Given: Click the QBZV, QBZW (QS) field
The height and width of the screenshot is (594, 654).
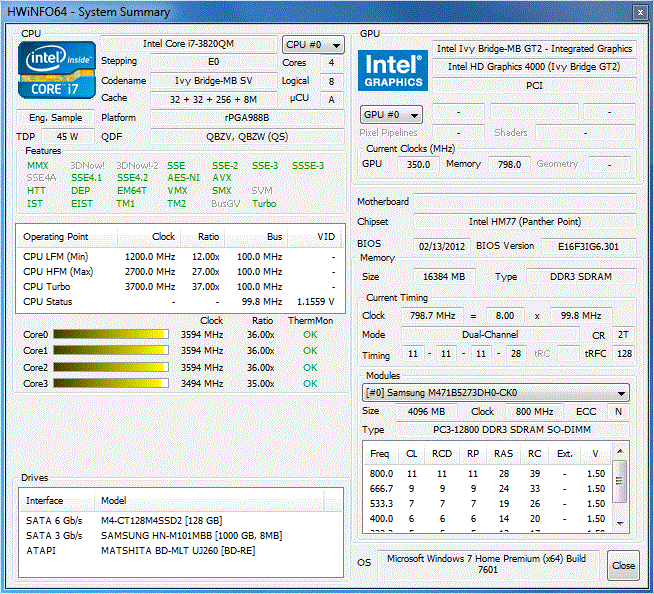Looking at the screenshot, I should tap(247, 136).
